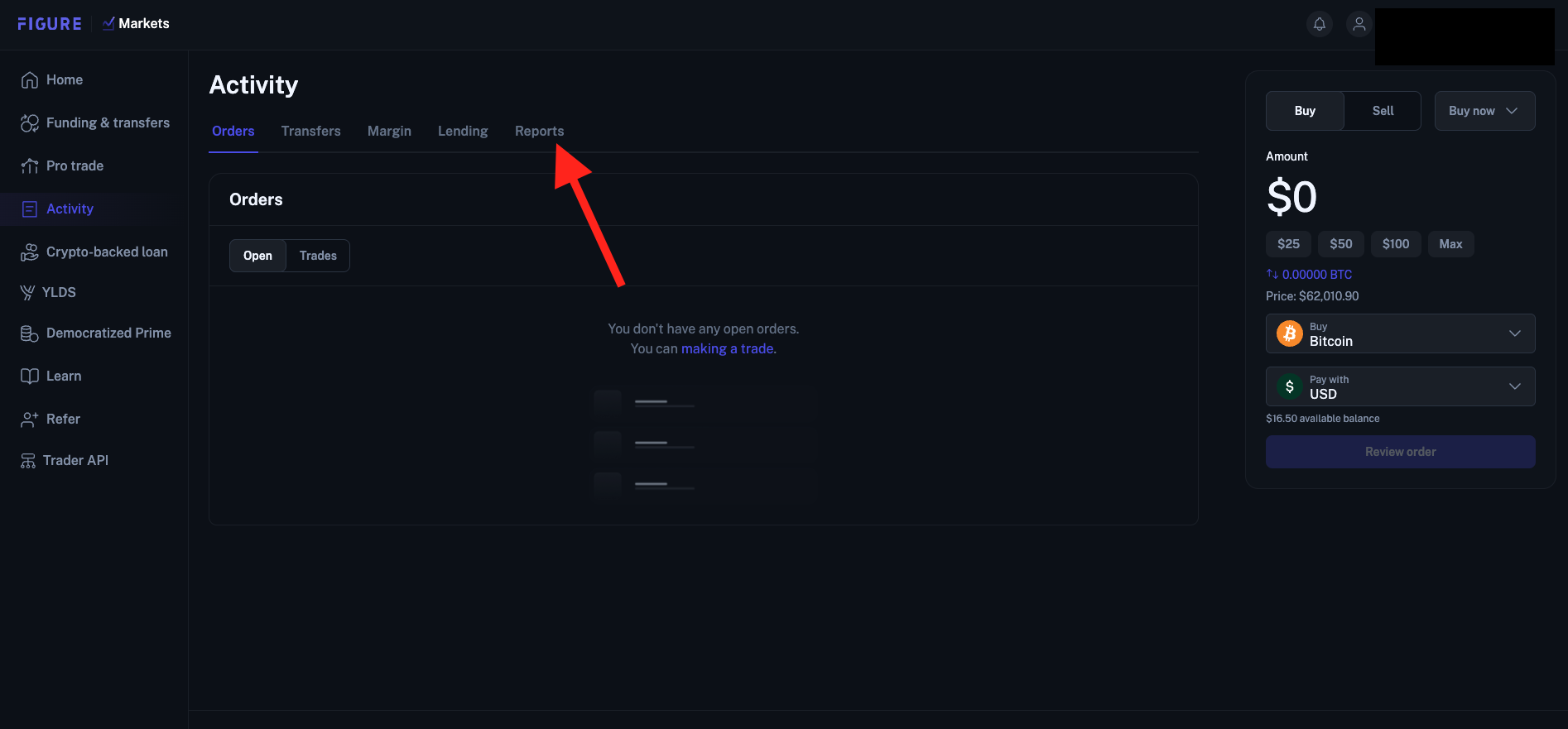Click the Home house icon
This screenshot has height=729, width=1568.
tap(30, 80)
